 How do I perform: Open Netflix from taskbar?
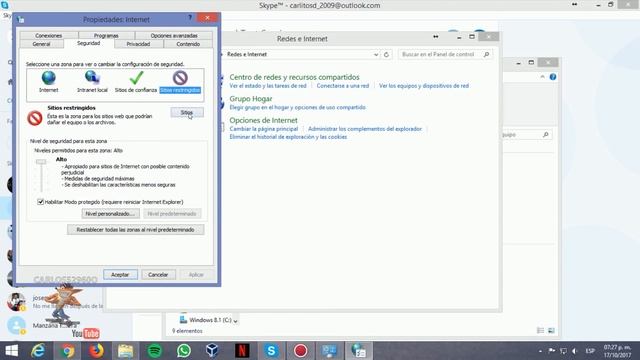242,351
